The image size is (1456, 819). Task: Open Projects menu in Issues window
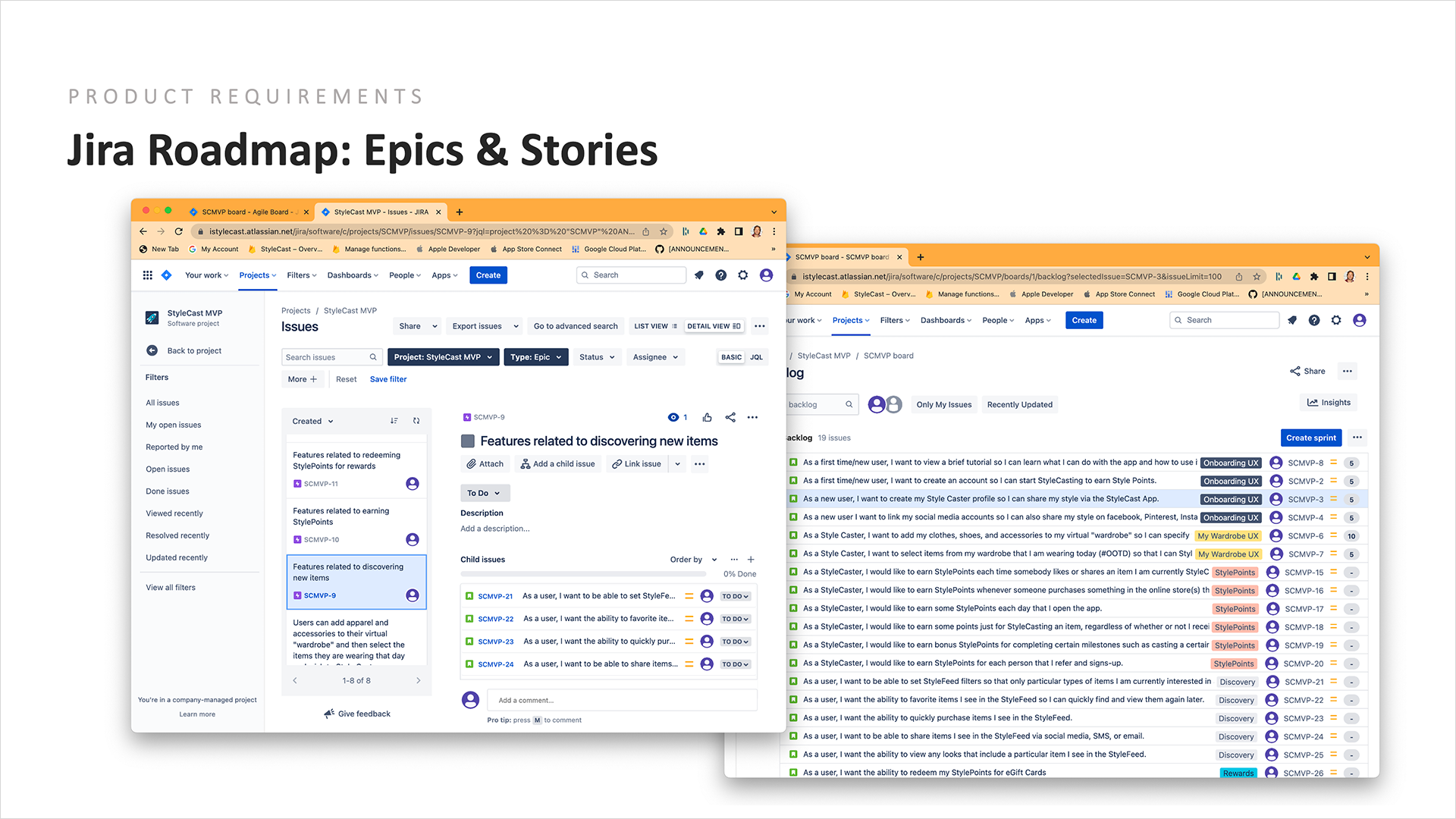[x=258, y=275]
